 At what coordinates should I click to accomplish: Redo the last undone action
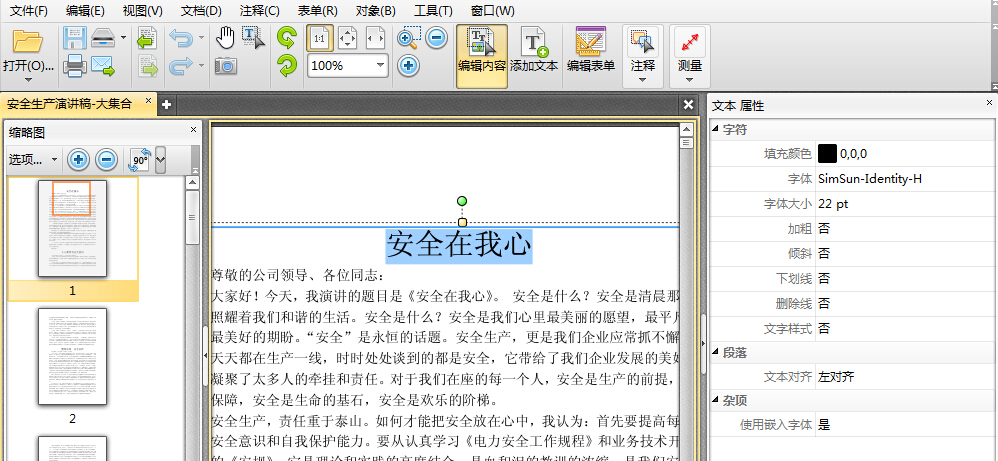coord(181,65)
